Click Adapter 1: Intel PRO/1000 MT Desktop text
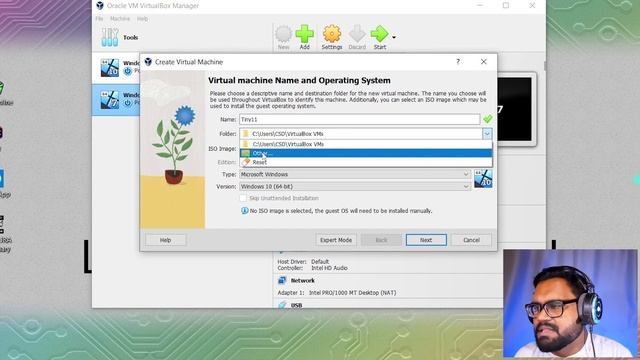Screen dimensions: 640x360 coord(336,293)
